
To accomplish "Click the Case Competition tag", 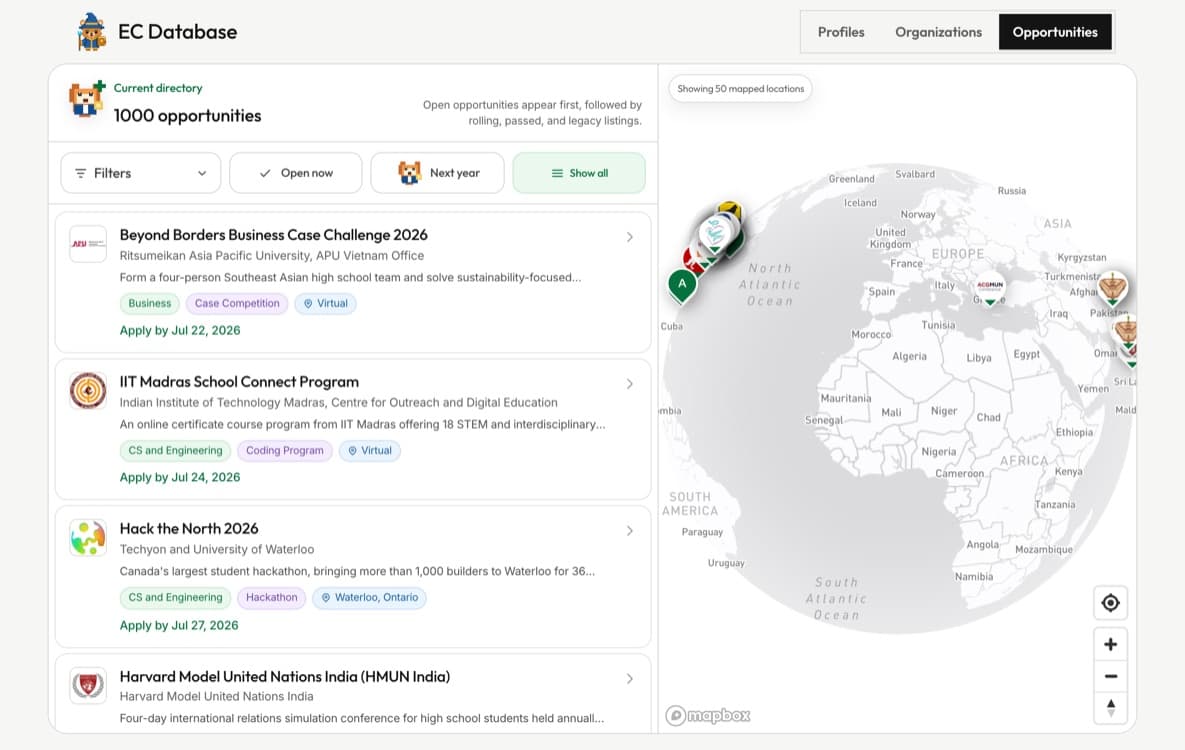I will point(237,303).
